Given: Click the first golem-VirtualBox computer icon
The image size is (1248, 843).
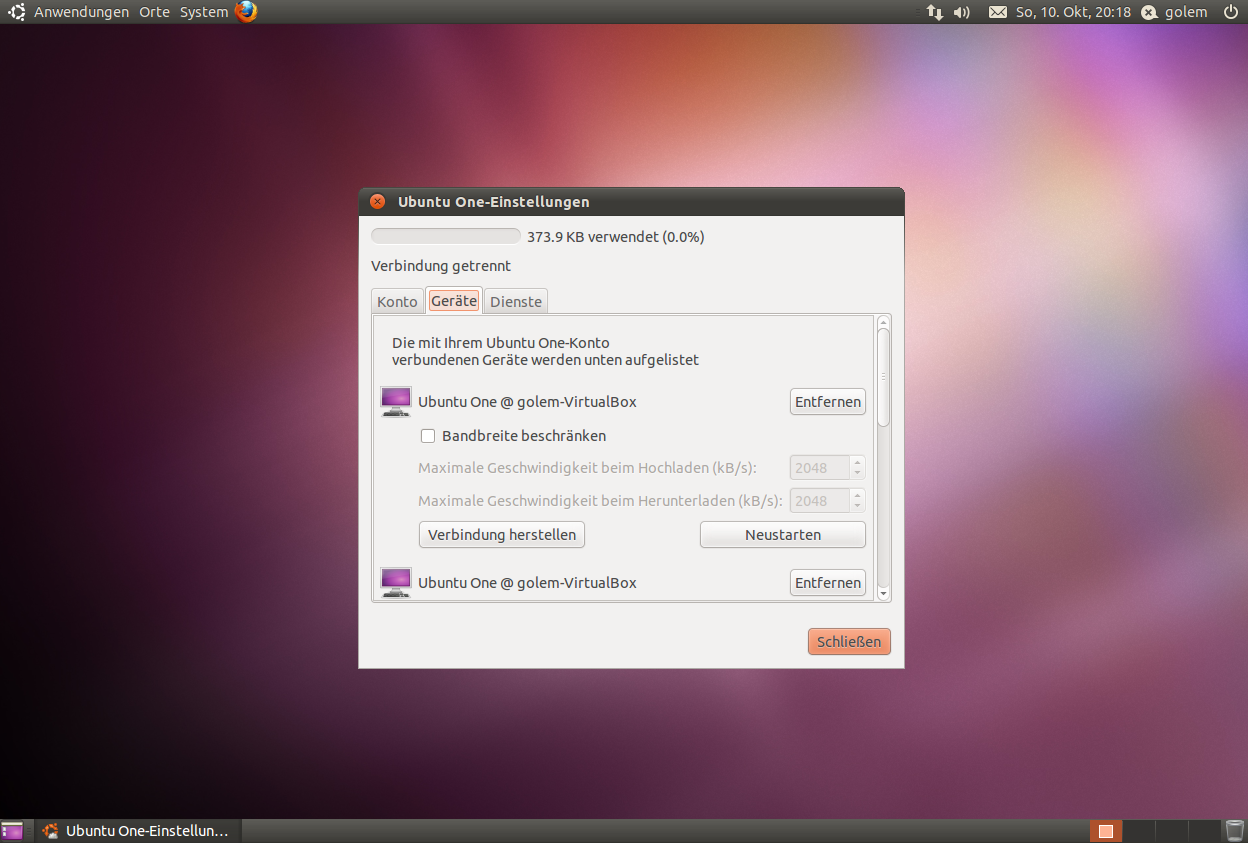Looking at the screenshot, I should click(396, 402).
